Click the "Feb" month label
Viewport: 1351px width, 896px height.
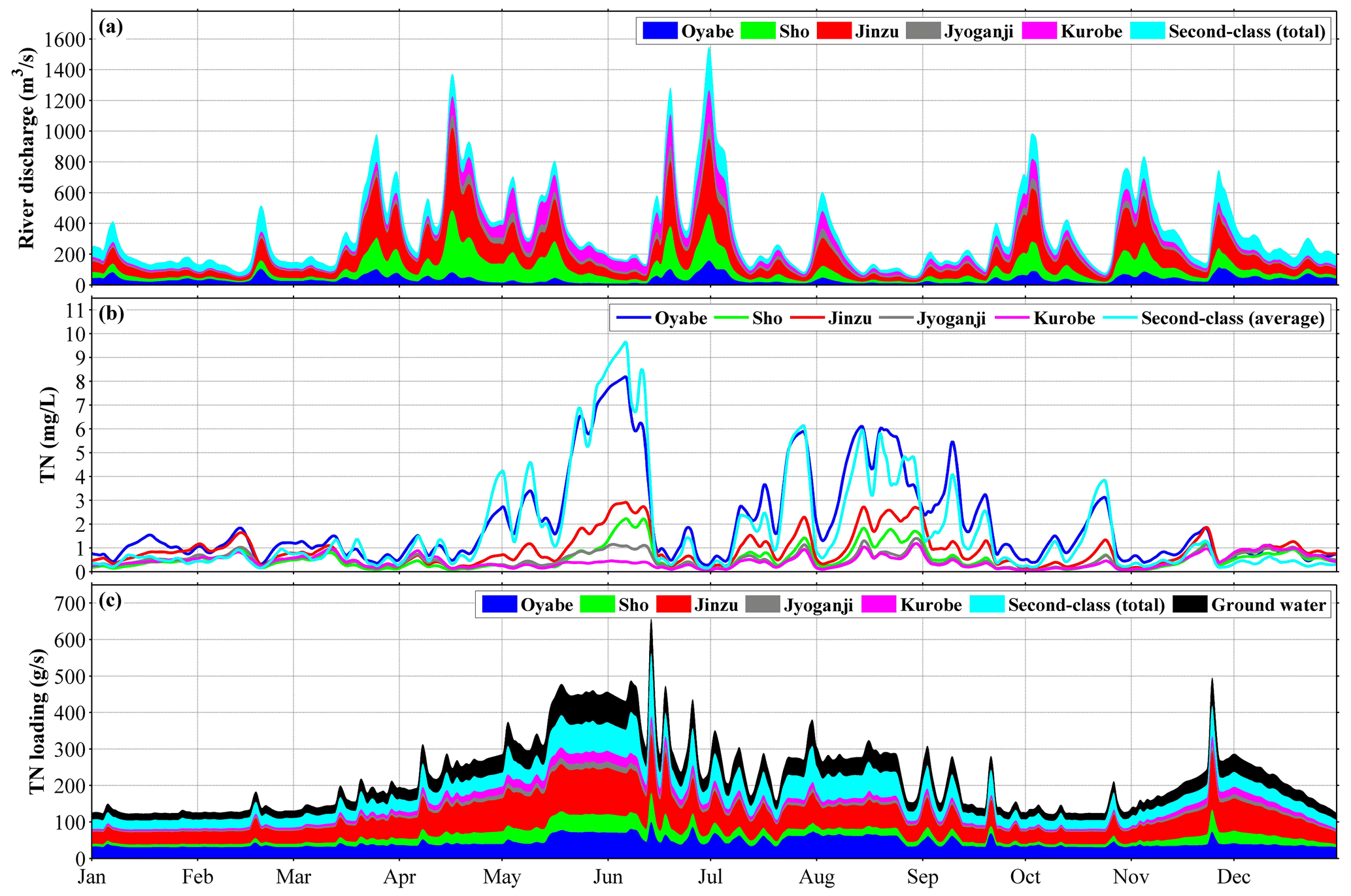[x=197, y=876]
